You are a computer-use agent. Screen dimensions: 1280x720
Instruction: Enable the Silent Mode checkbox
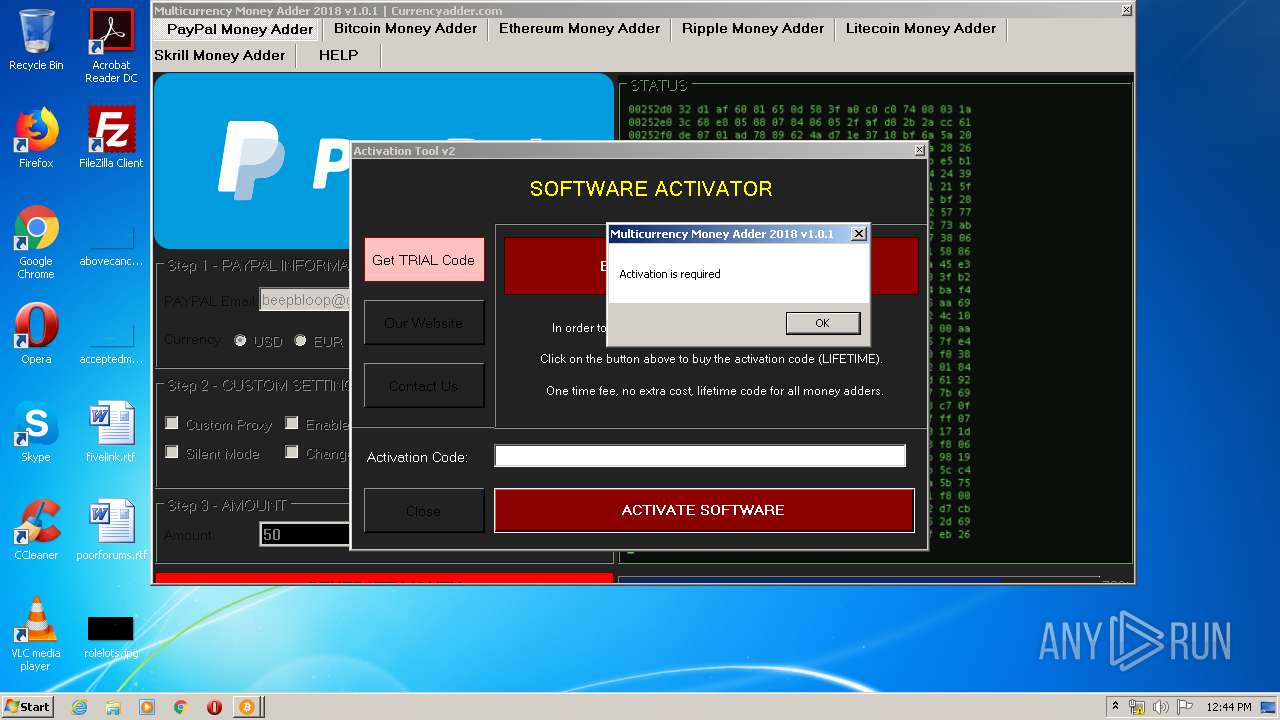coord(172,453)
